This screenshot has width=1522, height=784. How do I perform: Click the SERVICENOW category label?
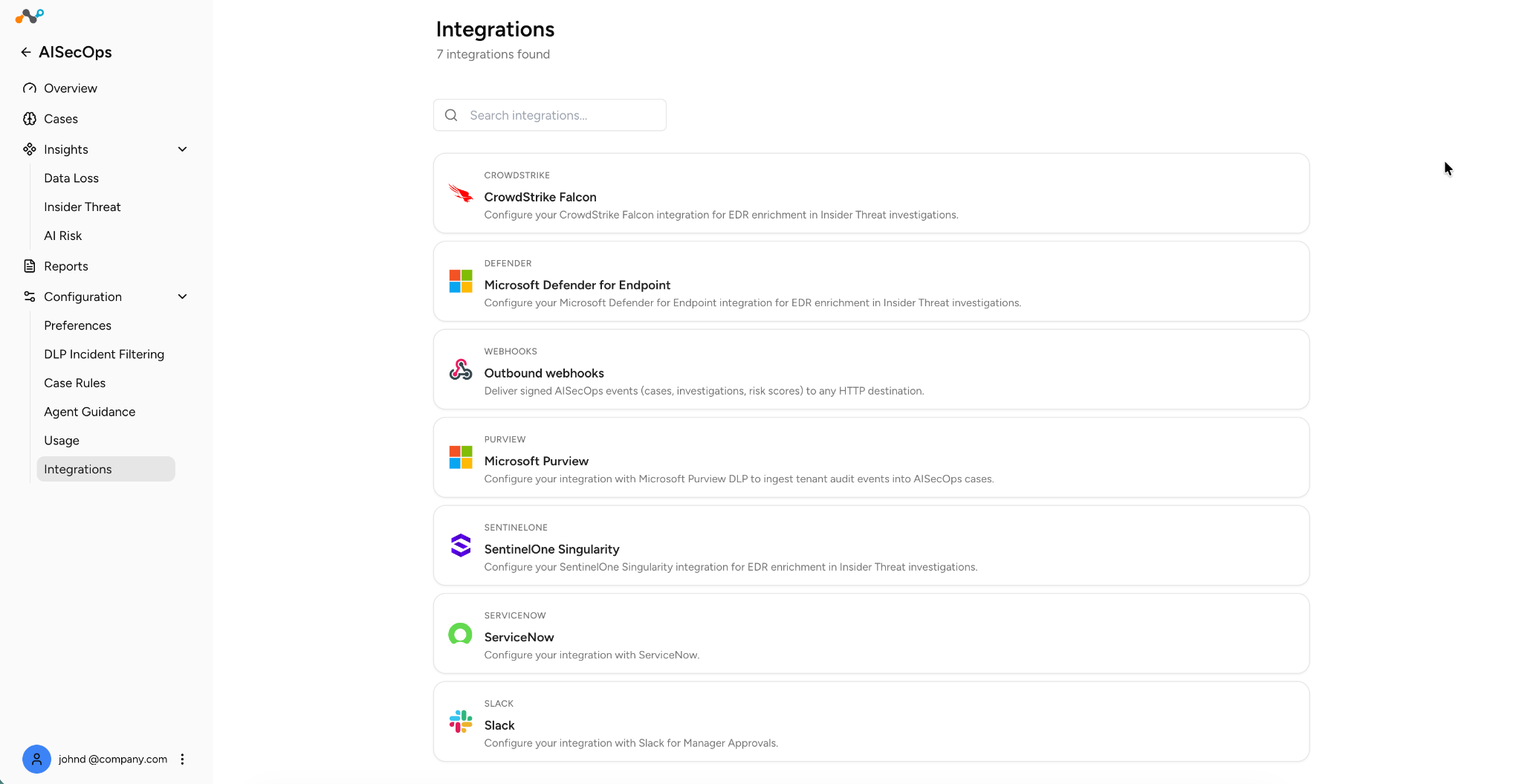click(x=515, y=616)
